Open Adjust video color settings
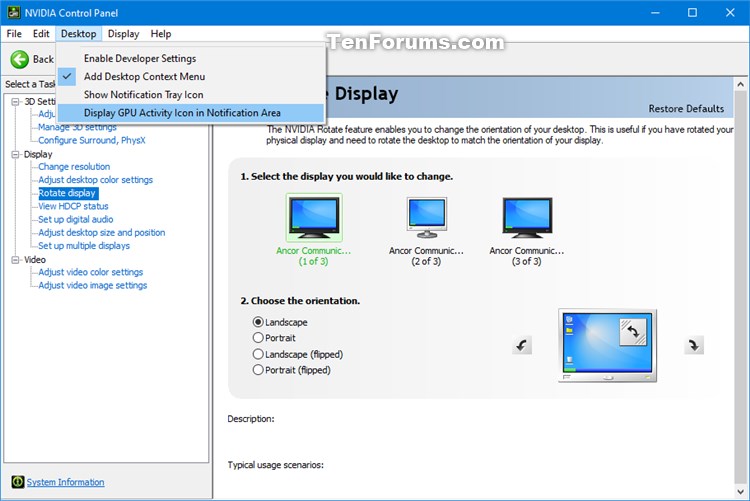The image size is (750, 501). click(x=91, y=272)
